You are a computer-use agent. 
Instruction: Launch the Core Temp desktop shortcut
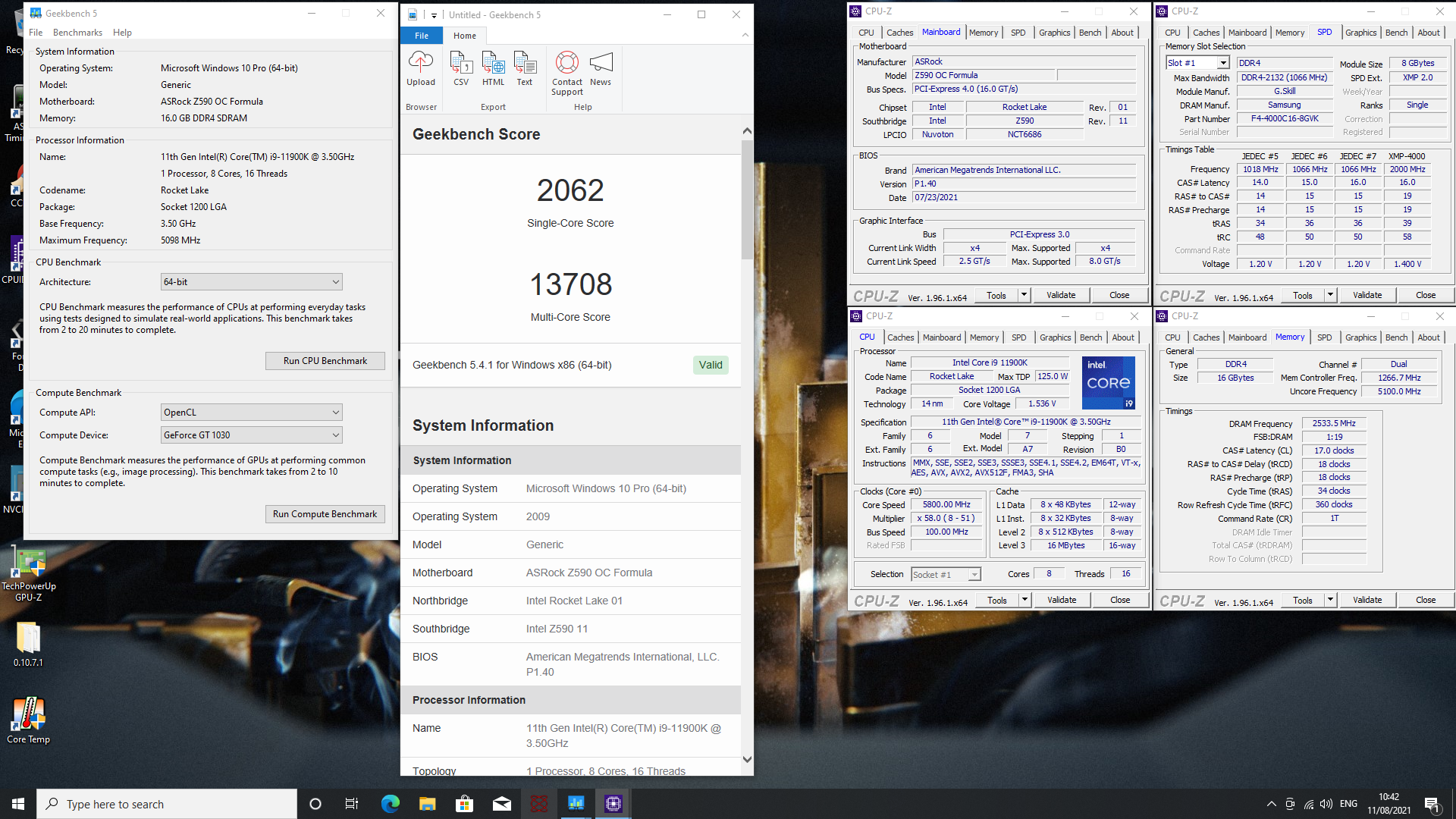tap(28, 720)
